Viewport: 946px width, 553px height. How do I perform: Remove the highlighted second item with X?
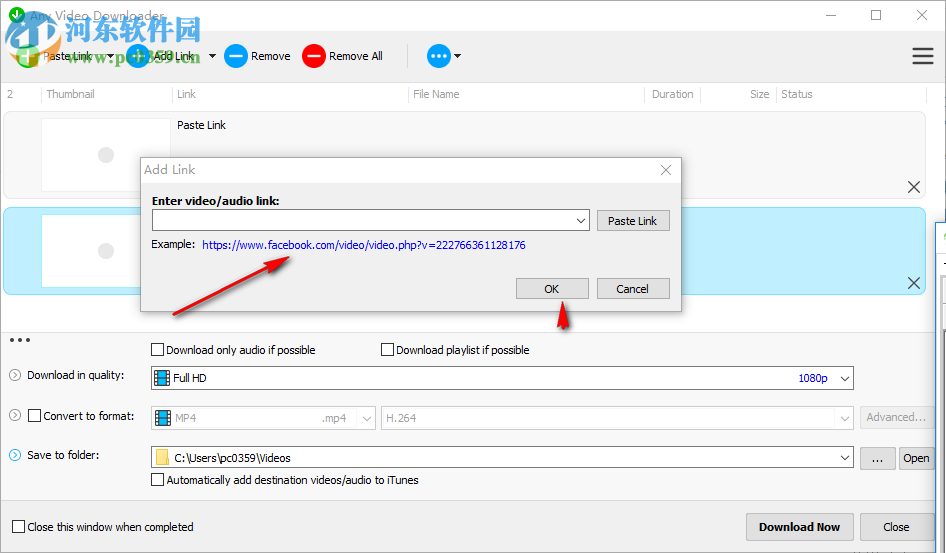pyautogui.click(x=913, y=283)
